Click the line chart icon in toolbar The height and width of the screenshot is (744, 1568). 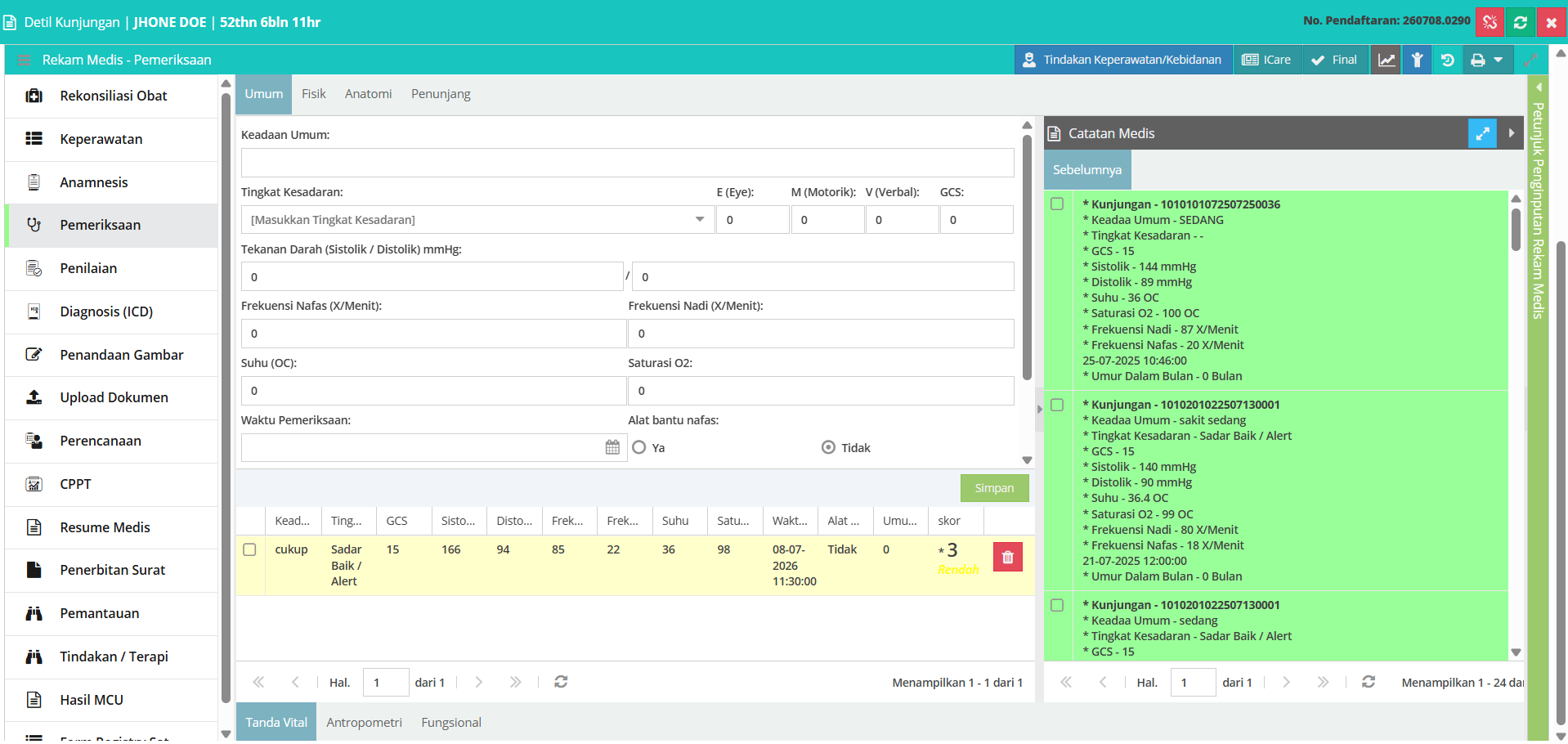tap(1387, 60)
